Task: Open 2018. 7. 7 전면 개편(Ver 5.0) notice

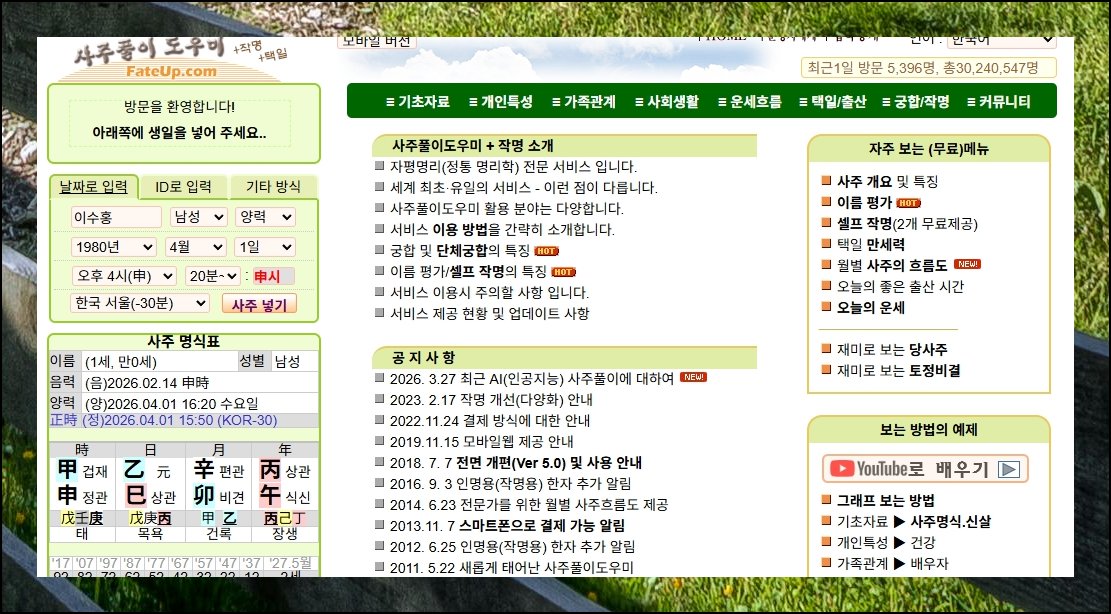Action: (516, 462)
